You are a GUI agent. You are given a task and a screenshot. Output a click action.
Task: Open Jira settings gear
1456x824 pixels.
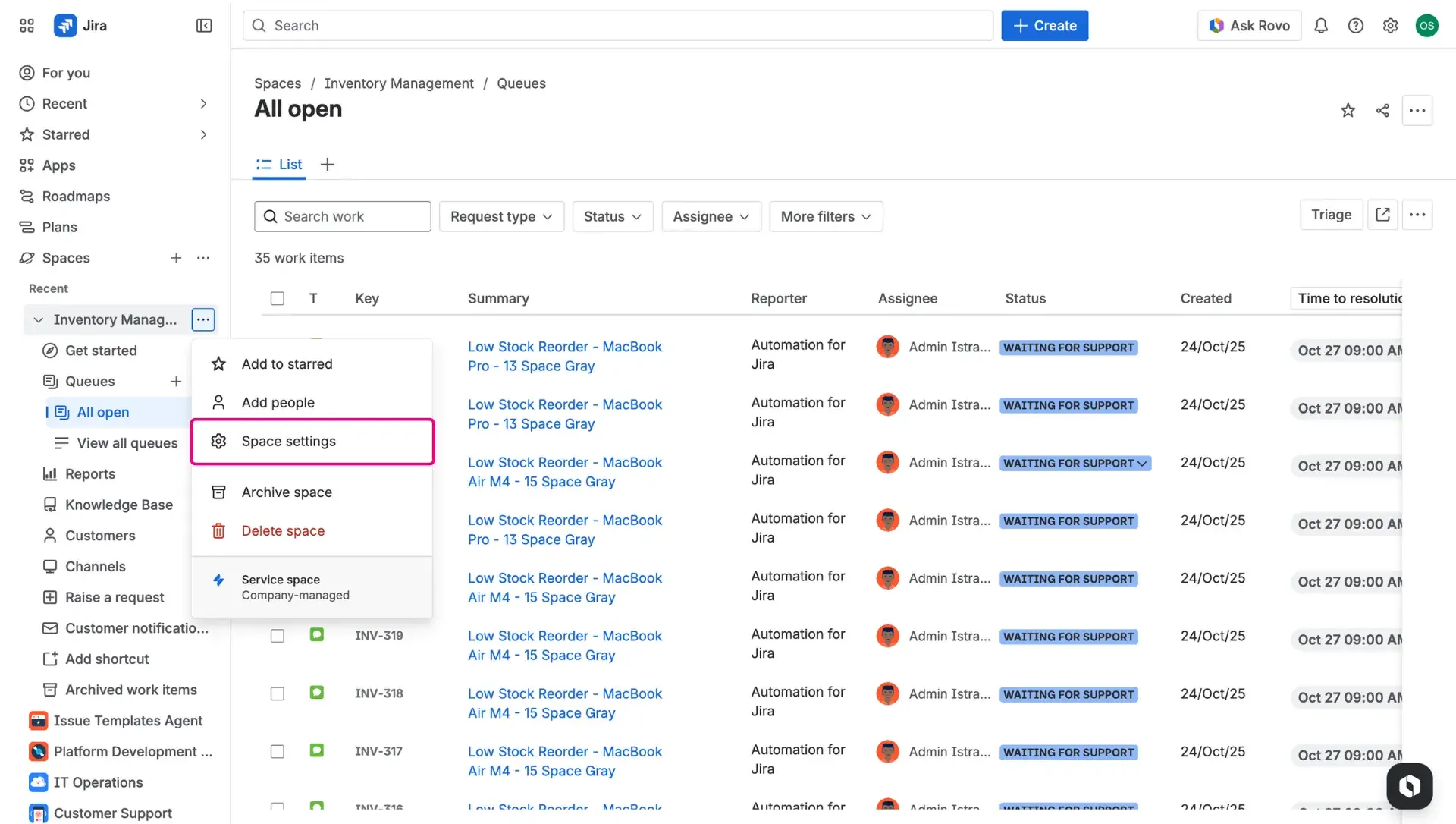click(1390, 25)
